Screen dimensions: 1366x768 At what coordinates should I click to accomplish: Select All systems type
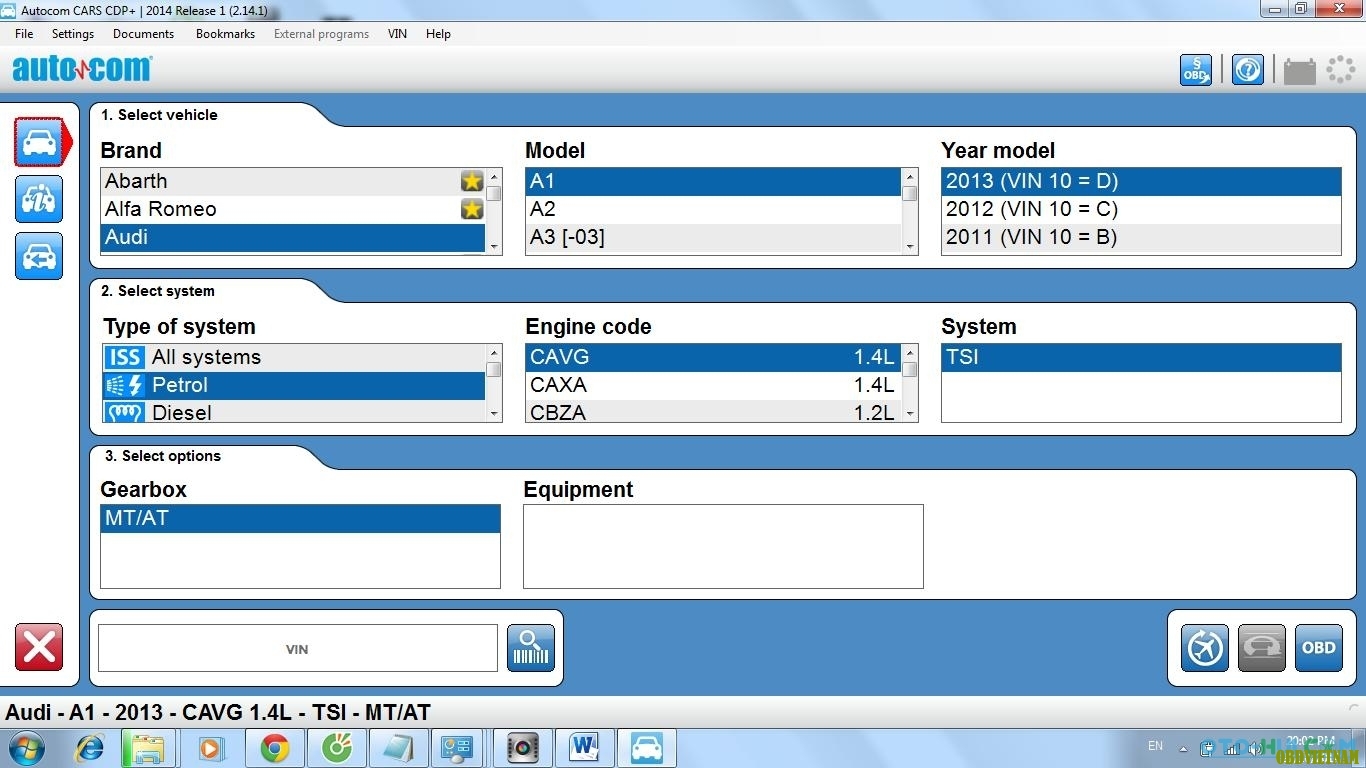293,357
